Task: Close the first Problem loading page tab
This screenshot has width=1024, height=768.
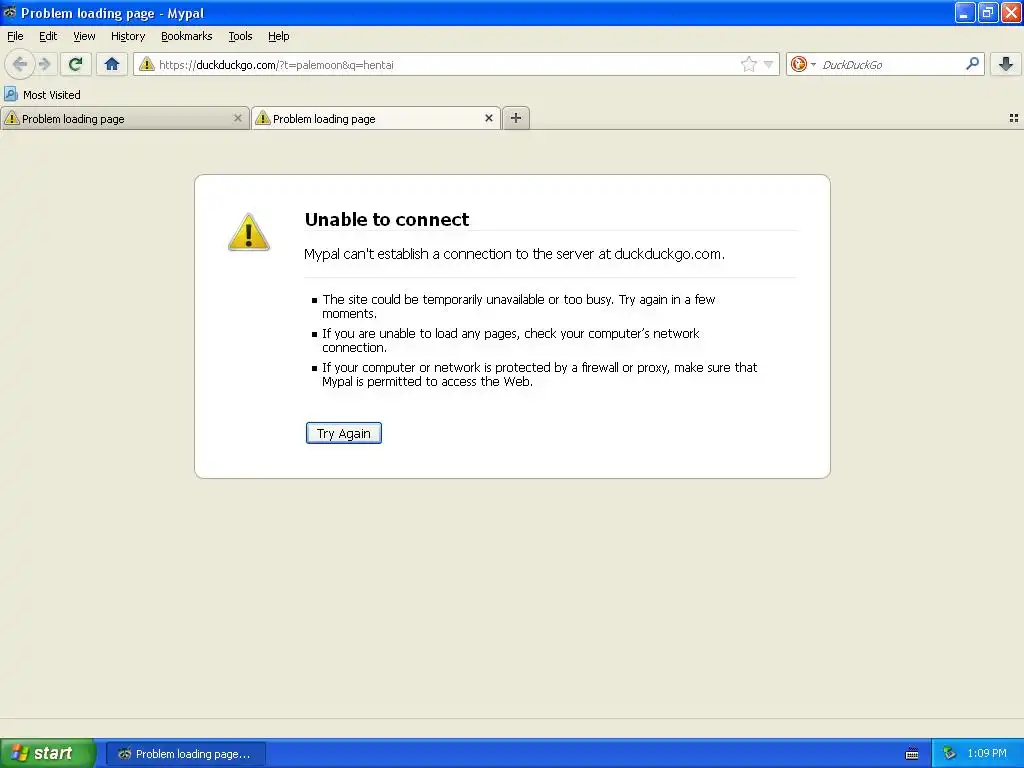Action: (x=238, y=118)
